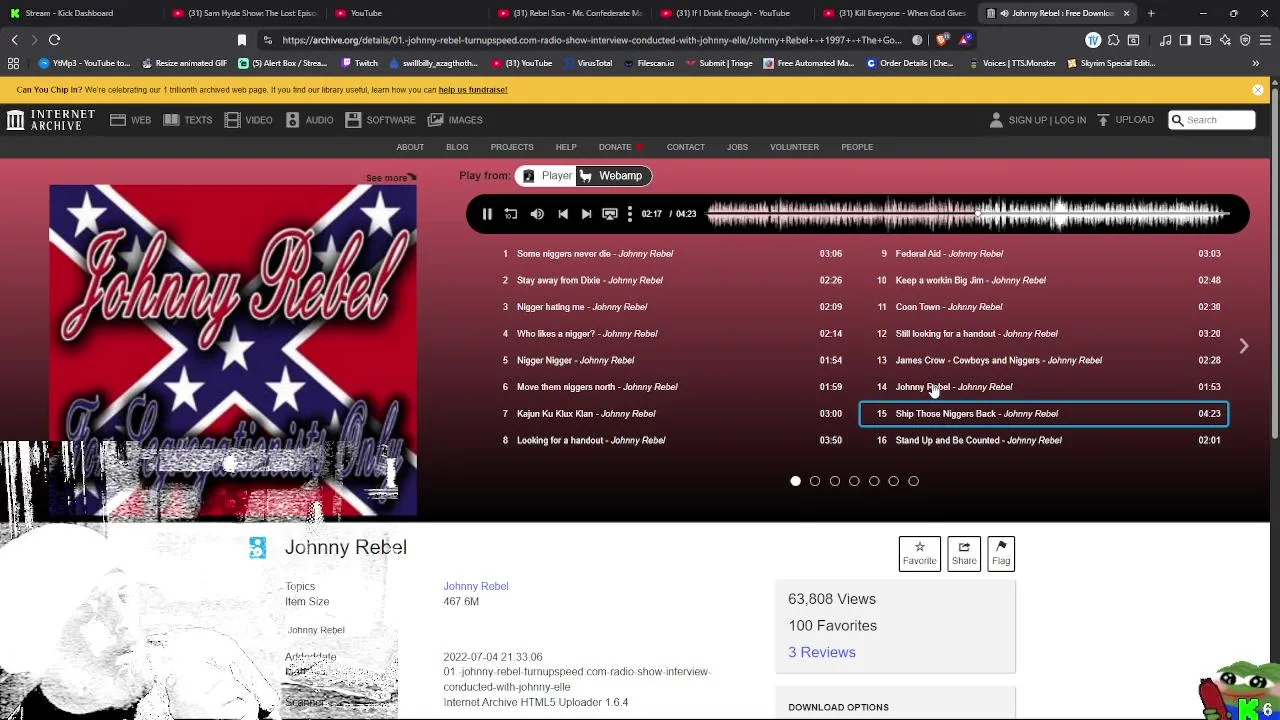Open the SOFTWARE media section
1280x720 pixels.
pos(380,120)
